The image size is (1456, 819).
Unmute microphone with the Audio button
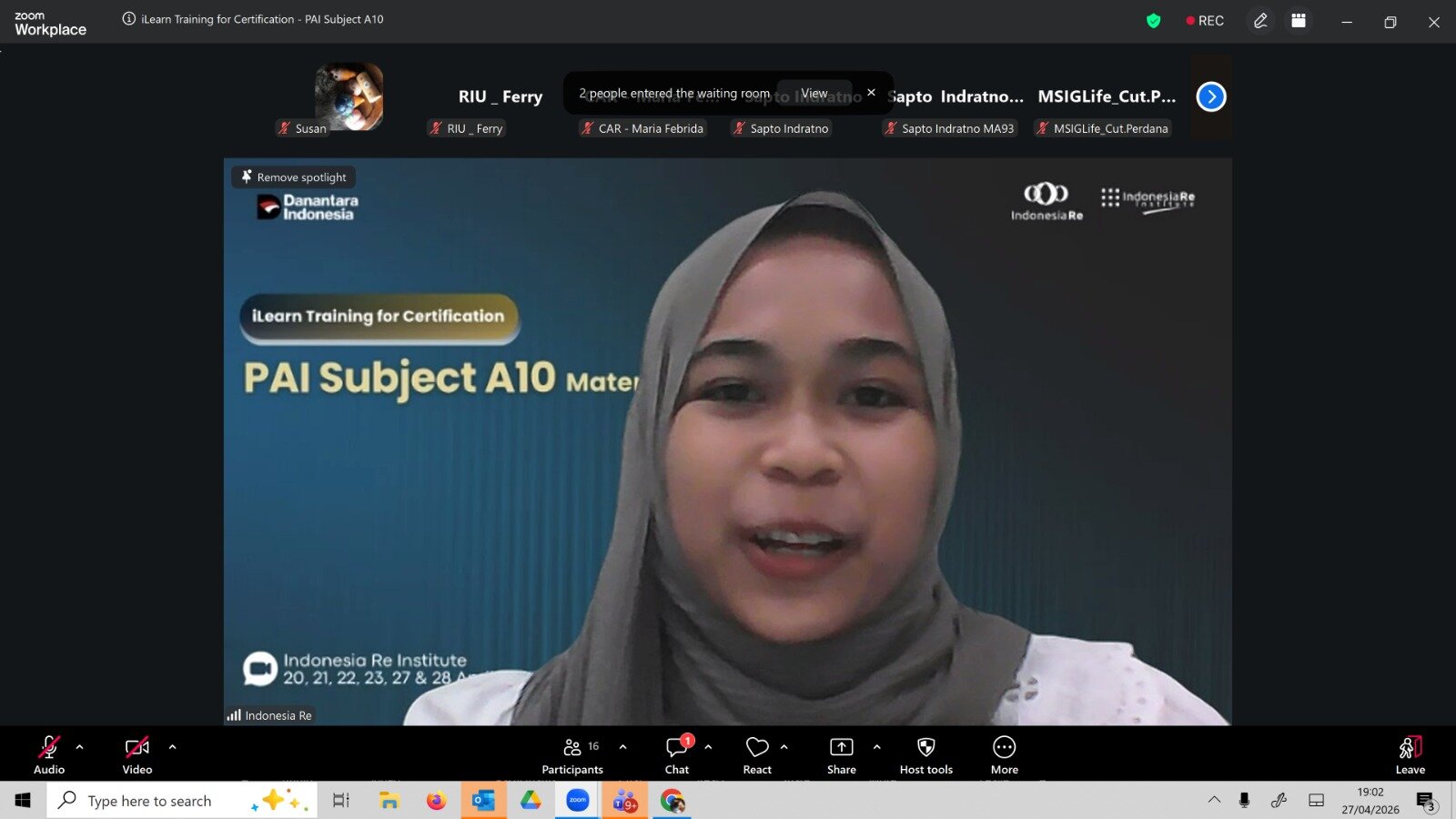click(x=49, y=755)
